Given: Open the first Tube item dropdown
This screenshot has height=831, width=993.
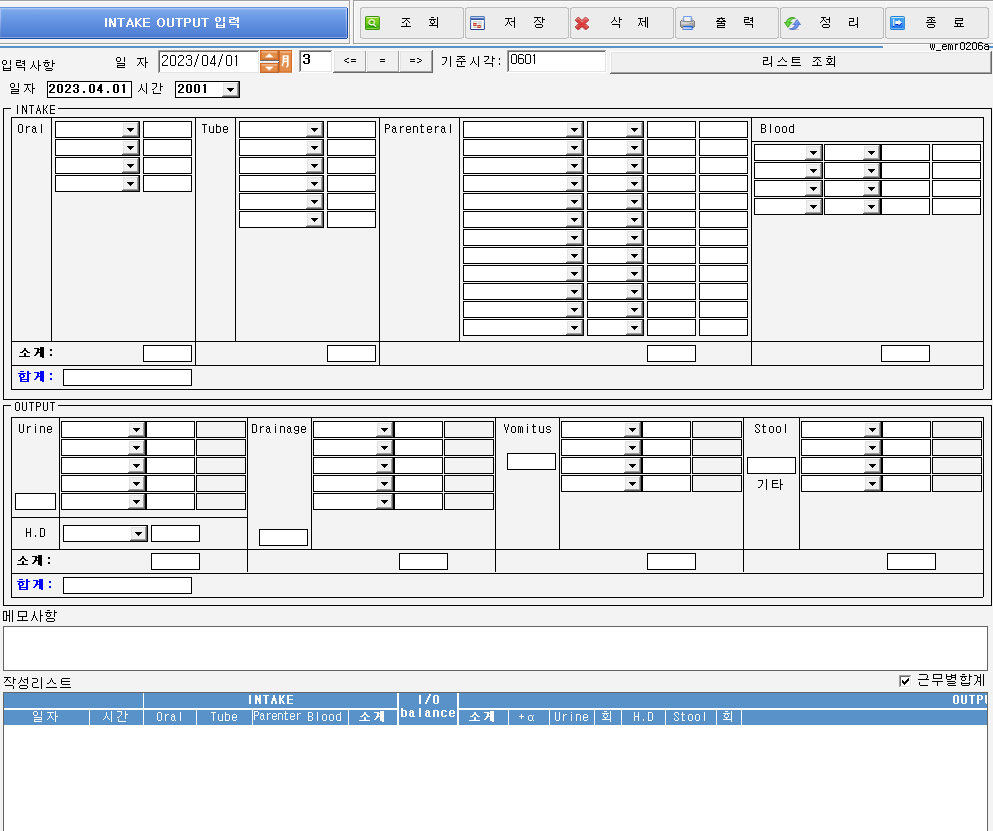Looking at the screenshot, I should [x=314, y=130].
